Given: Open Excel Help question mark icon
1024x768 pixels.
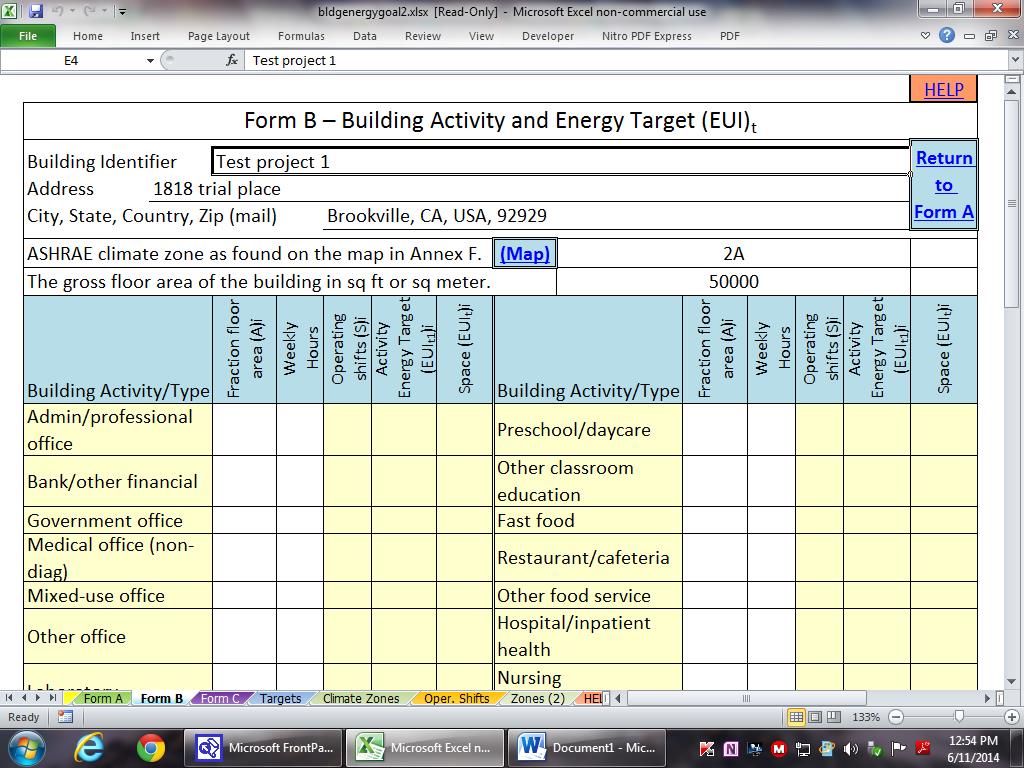Looking at the screenshot, I should coord(947,36).
